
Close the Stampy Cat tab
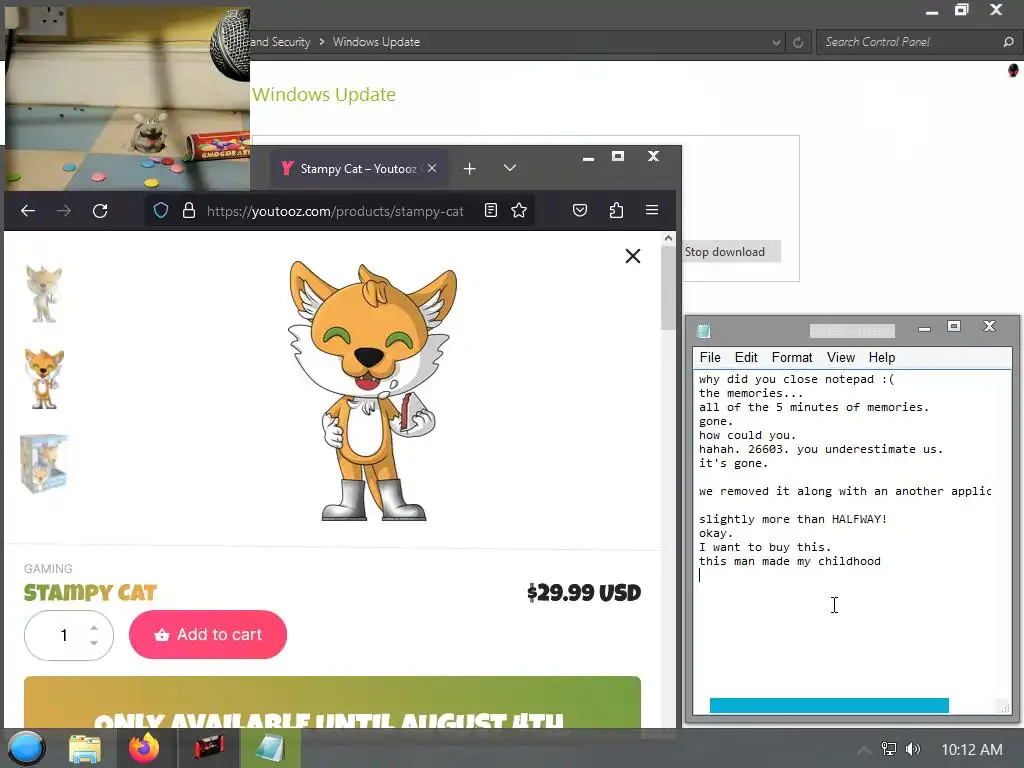(432, 168)
